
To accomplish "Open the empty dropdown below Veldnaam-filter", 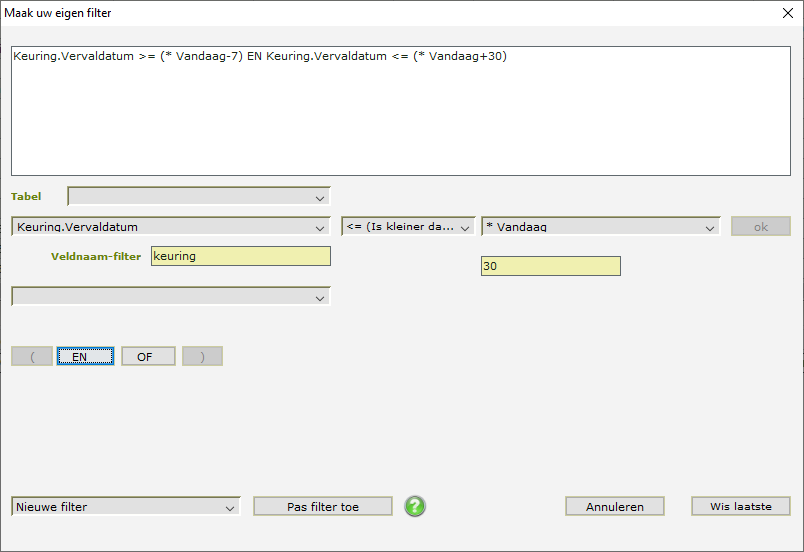I will click(170, 297).
